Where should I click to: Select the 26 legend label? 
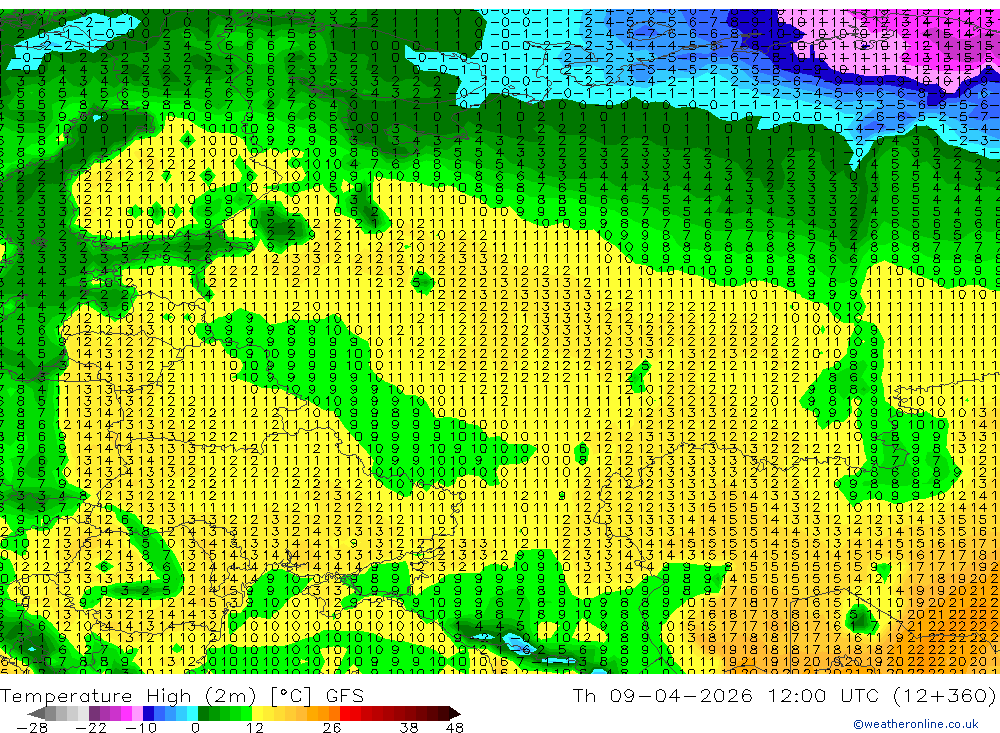click(332, 728)
